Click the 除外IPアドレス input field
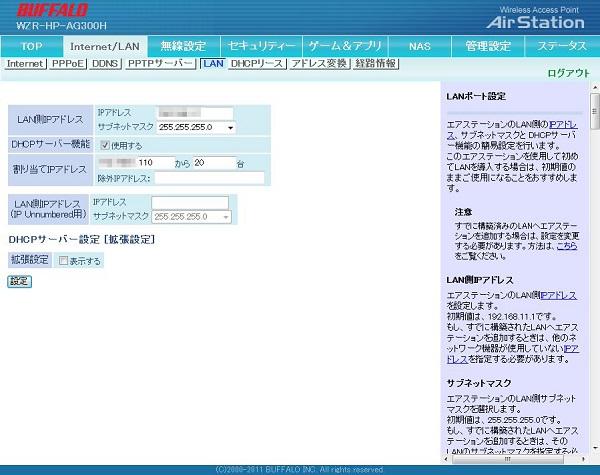Image resolution: width=600 pixels, height=475 pixels. click(208, 178)
